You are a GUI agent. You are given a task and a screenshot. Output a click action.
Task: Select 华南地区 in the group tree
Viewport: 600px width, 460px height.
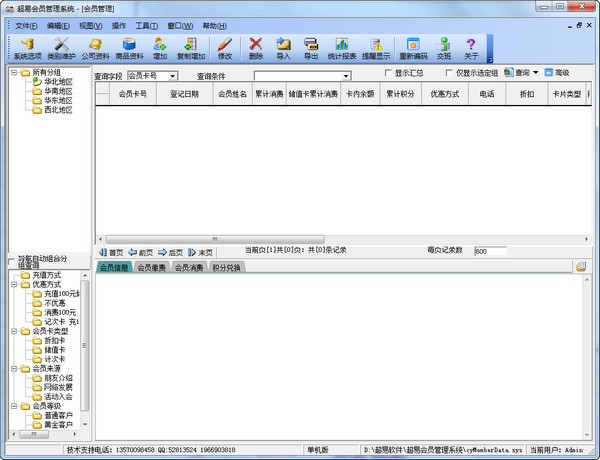click(56, 91)
